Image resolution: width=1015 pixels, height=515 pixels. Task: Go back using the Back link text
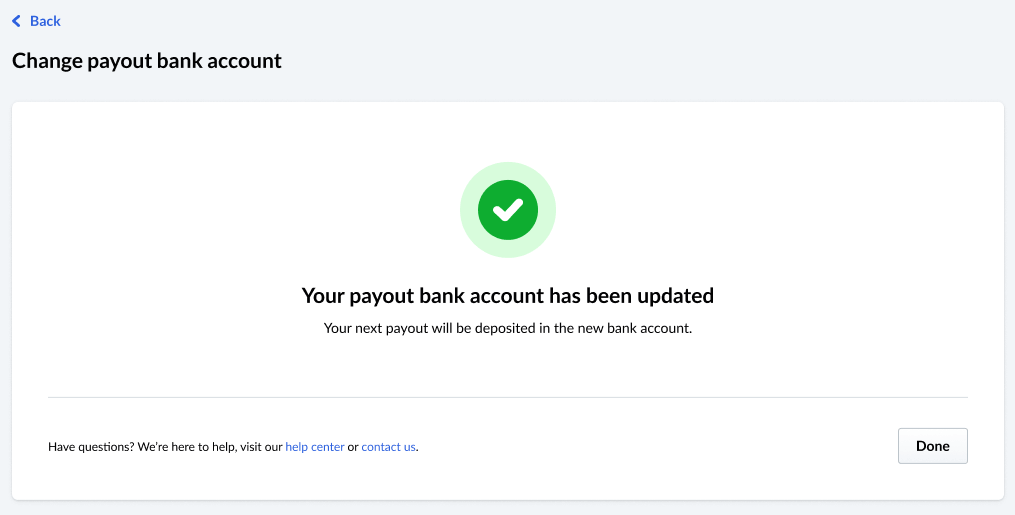[x=45, y=21]
